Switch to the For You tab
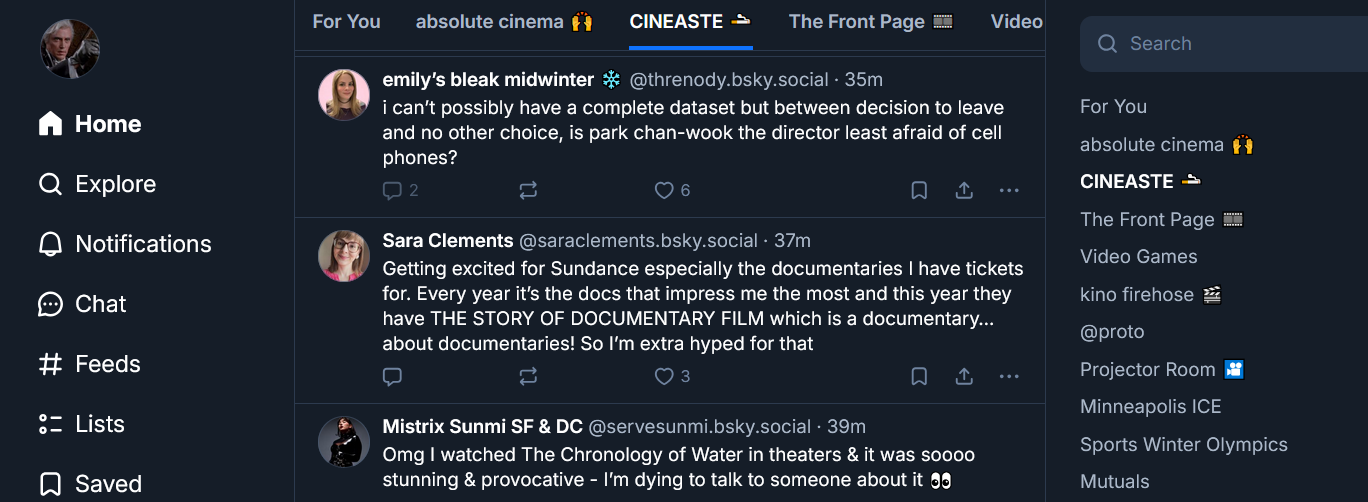This screenshot has width=1368, height=502. [x=346, y=22]
